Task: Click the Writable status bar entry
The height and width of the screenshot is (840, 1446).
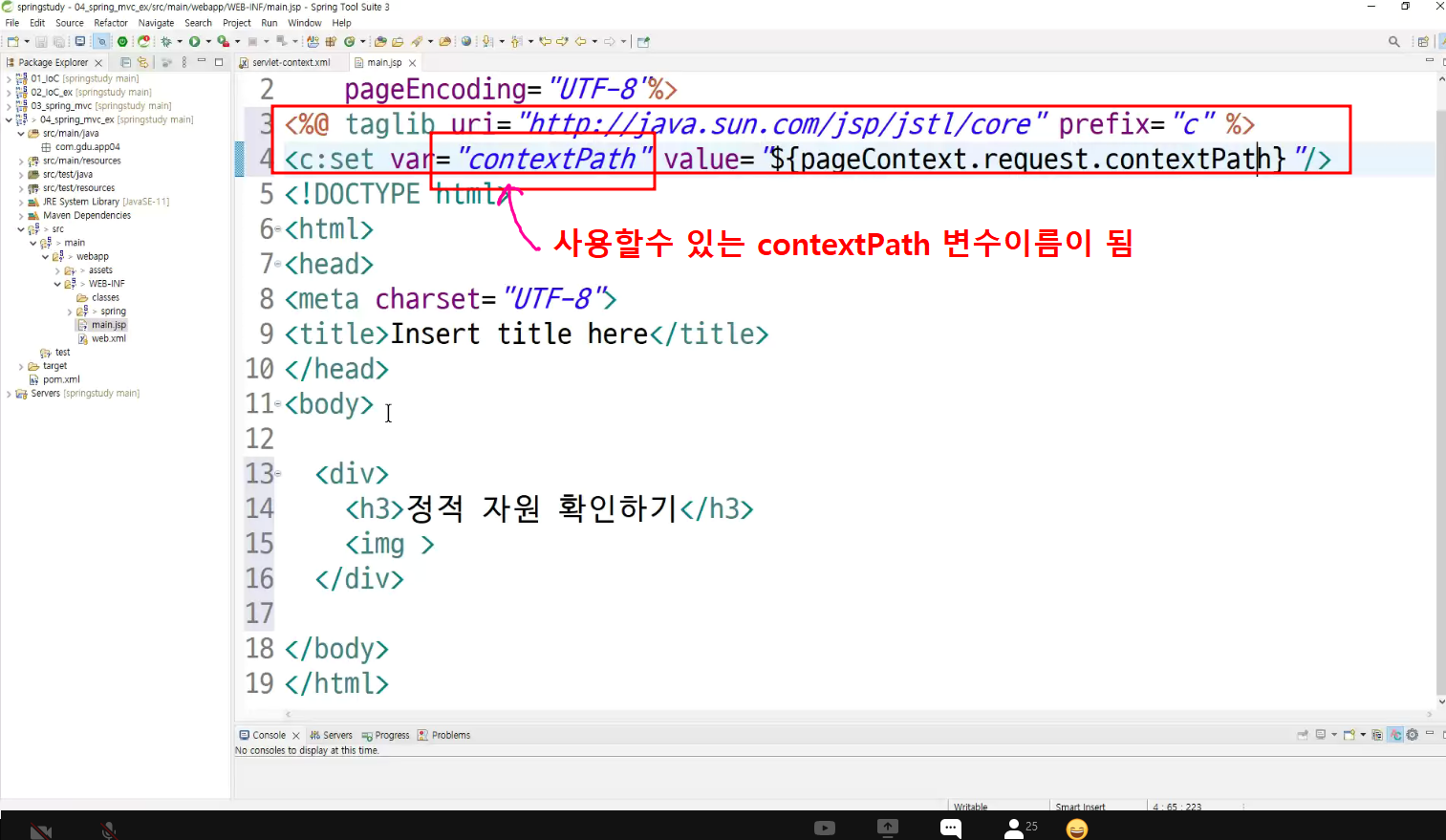Action: [970, 807]
